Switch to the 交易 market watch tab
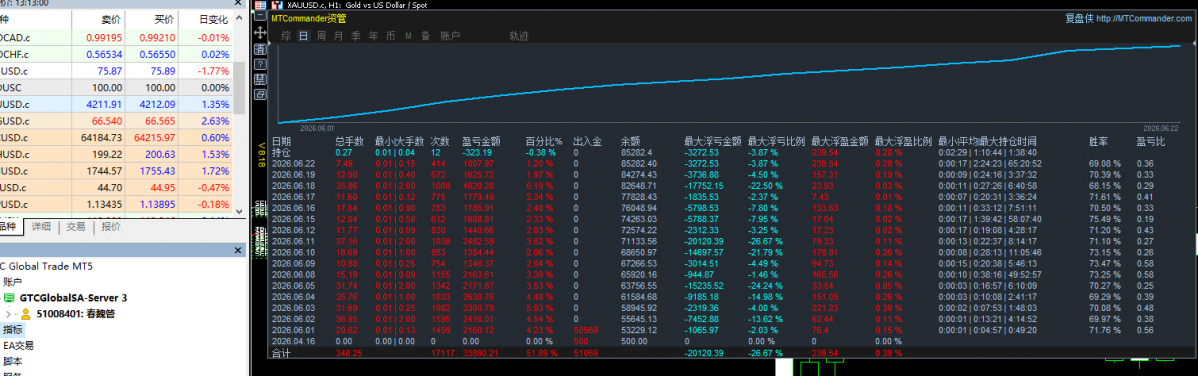The image size is (1198, 376). pos(76,227)
